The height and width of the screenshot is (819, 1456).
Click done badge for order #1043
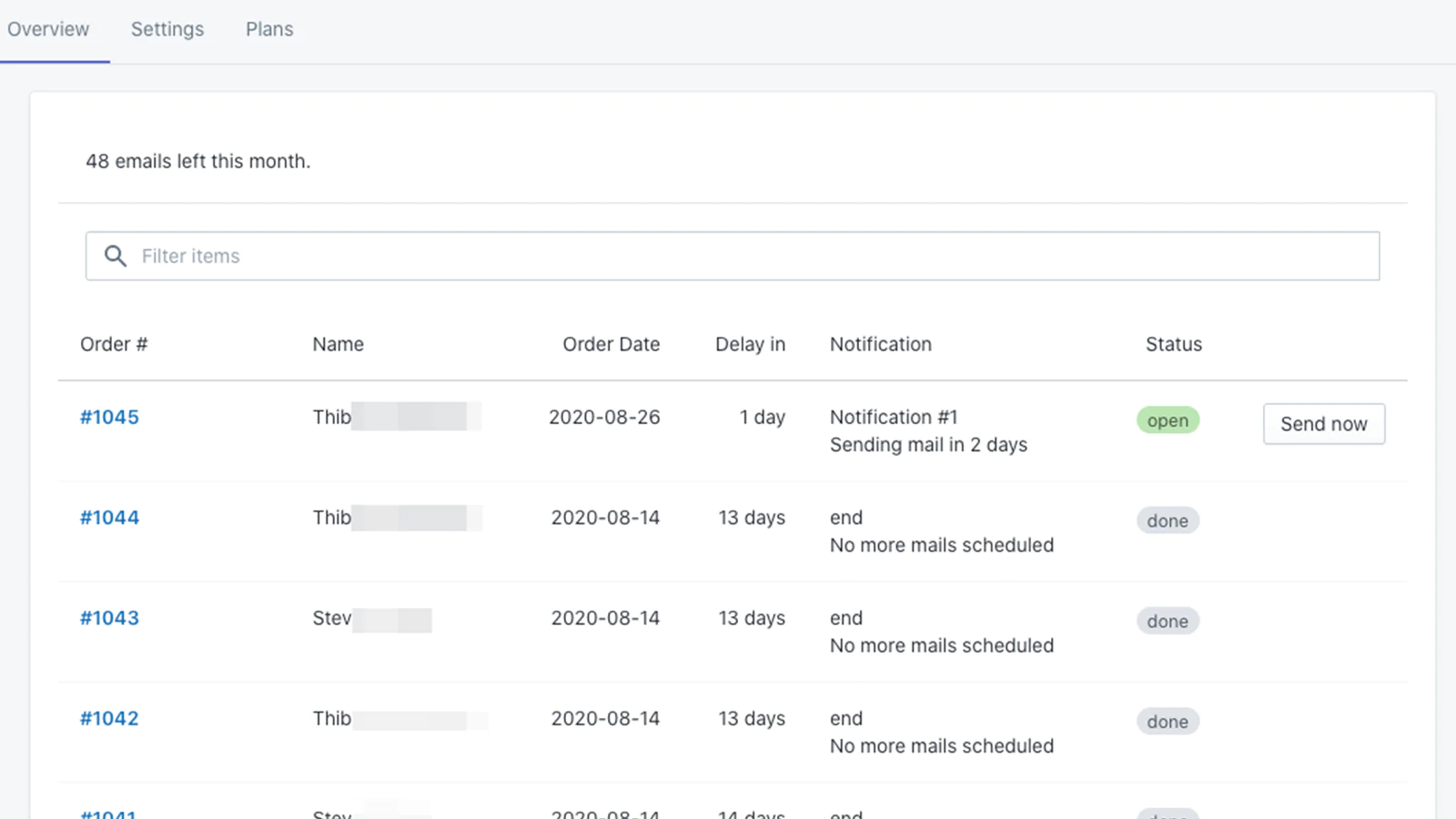click(1168, 622)
